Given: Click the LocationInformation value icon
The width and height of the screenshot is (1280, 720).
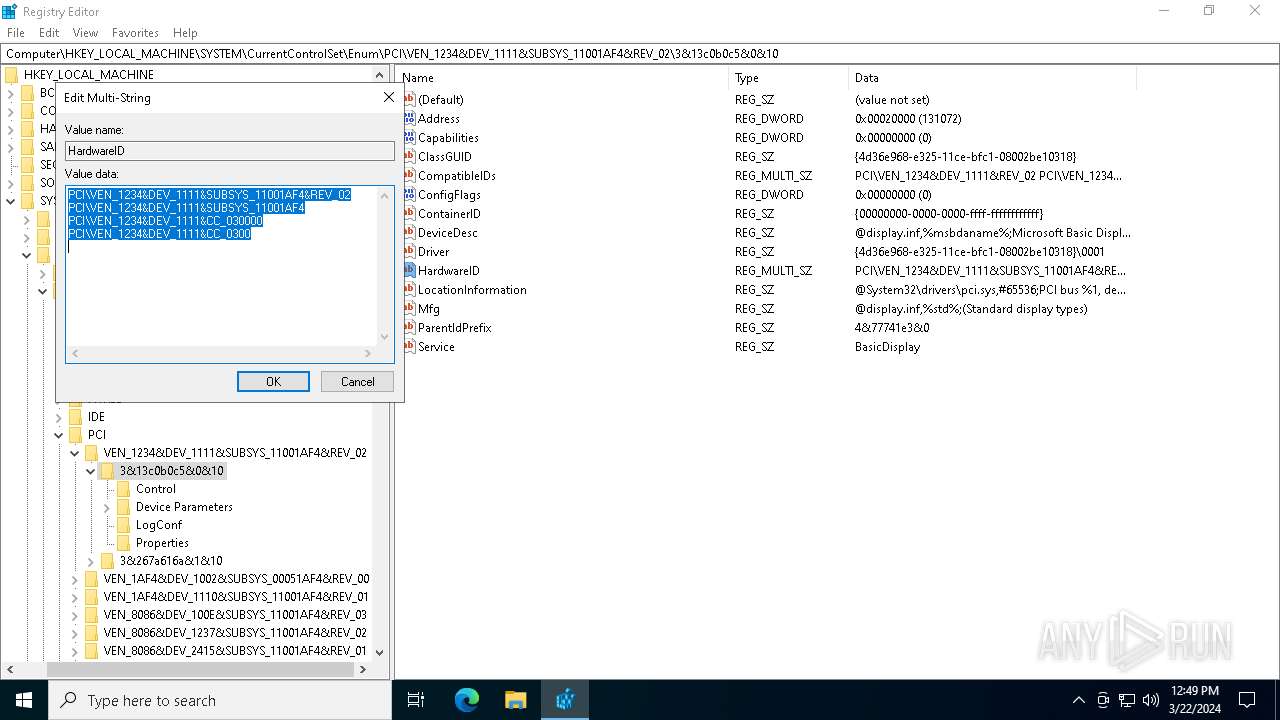Looking at the screenshot, I should 409,289.
